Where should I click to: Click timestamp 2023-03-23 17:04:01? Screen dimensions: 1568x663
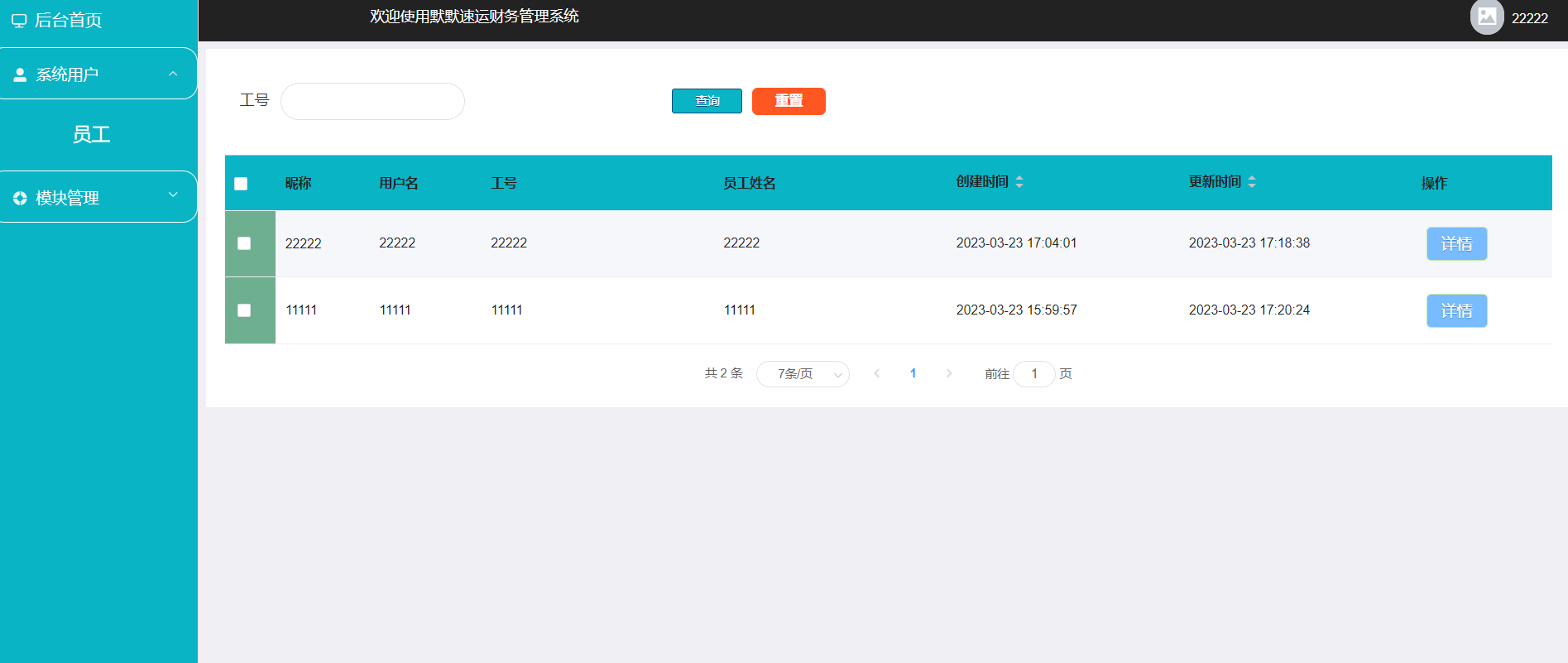(x=1016, y=243)
